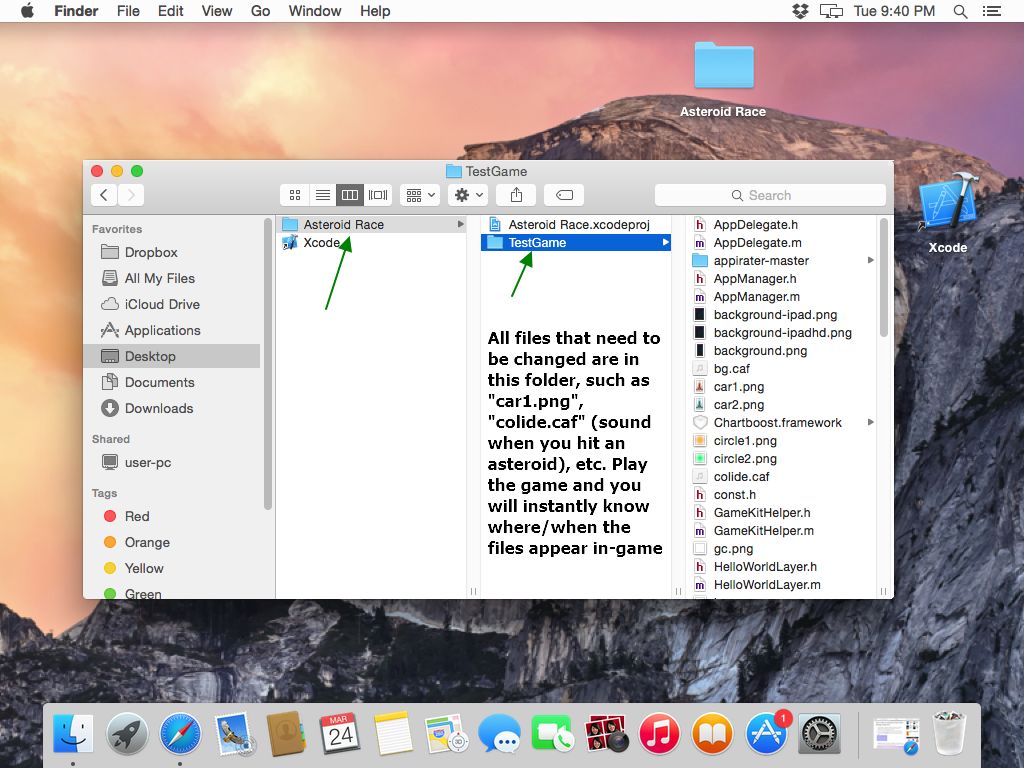
Task: Expand the appirater-master folder arrow
Action: click(x=870, y=261)
